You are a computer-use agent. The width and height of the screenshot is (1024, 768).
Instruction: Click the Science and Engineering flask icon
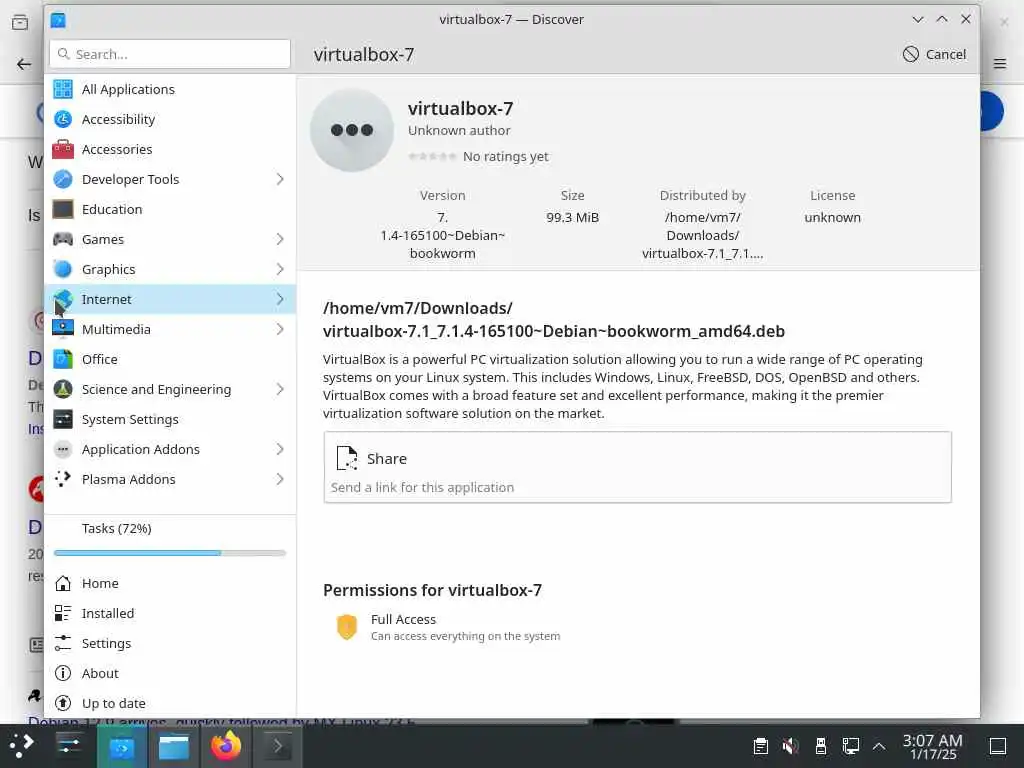point(63,389)
